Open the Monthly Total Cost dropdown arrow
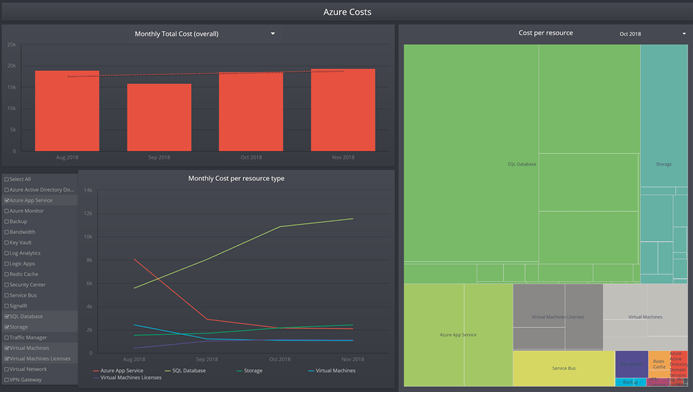 273,34
